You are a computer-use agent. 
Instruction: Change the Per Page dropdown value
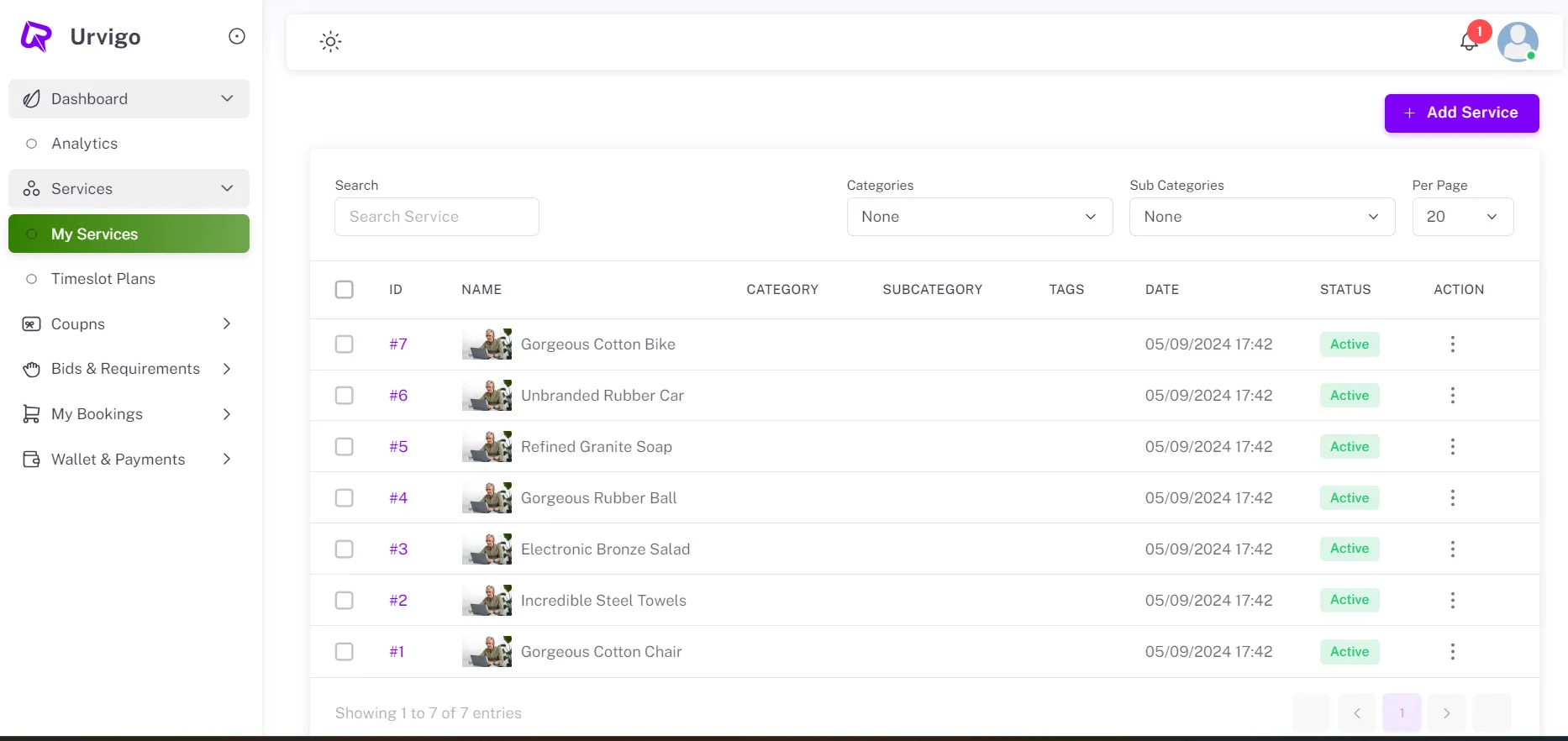(x=1462, y=217)
